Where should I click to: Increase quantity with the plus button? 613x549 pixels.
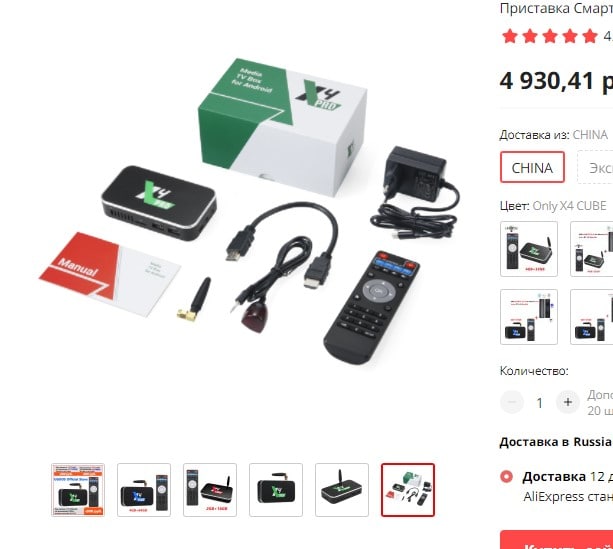[x=568, y=402]
